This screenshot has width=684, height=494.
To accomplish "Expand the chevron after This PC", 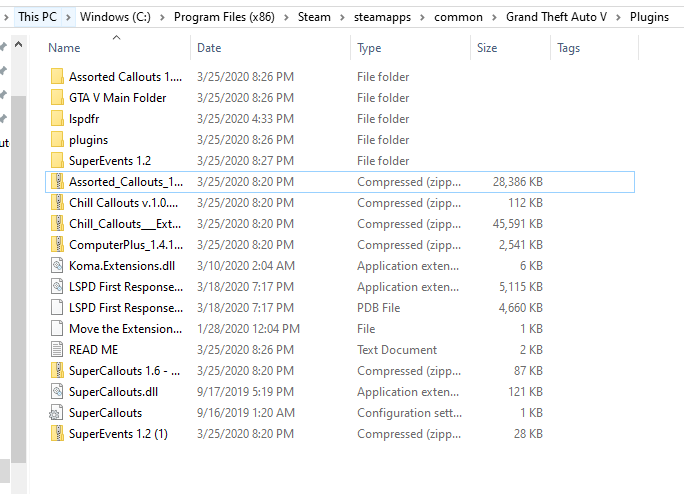I will coord(68,17).
